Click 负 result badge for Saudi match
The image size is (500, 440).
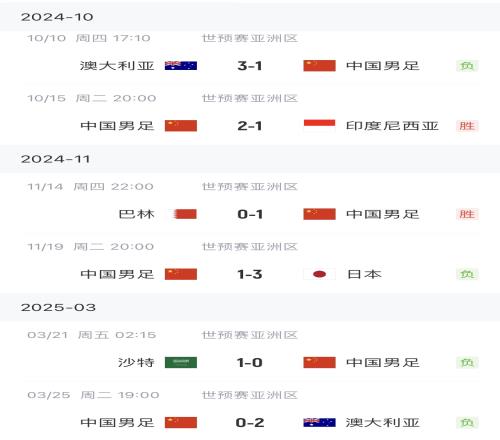coord(467,362)
